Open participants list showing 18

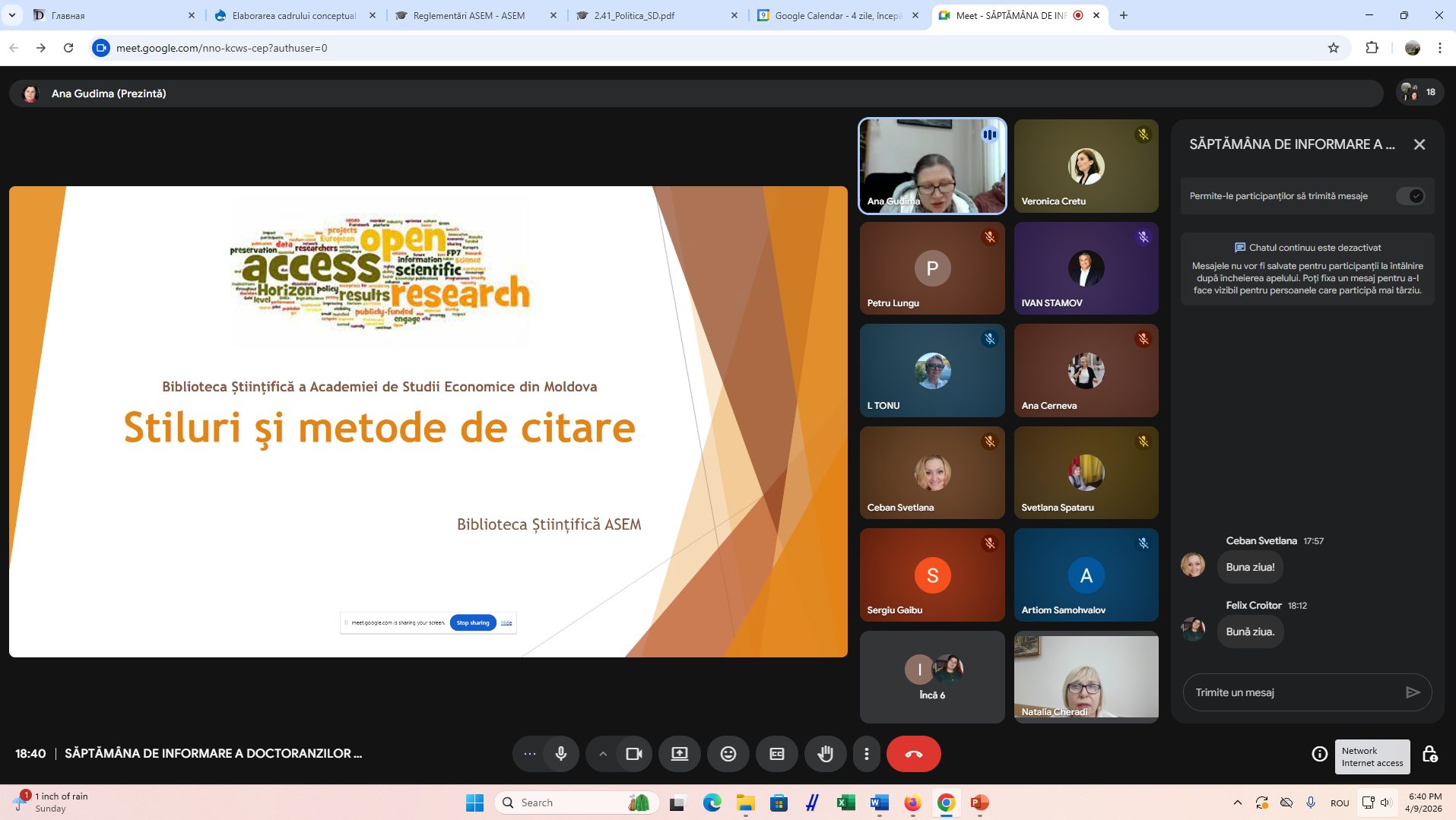tap(1419, 93)
